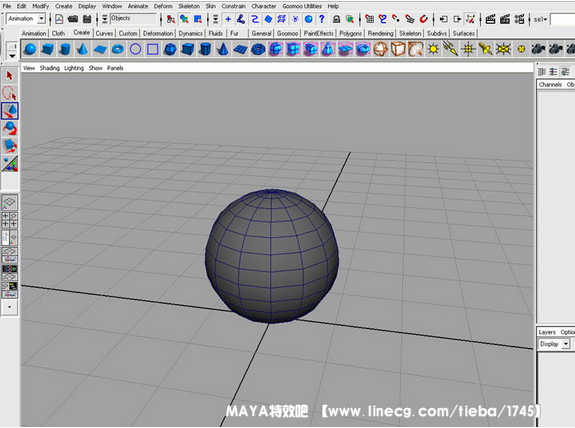
Task: Choose the Scale tool in toolbox
Action: pyautogui.click(x=10, y=146)
